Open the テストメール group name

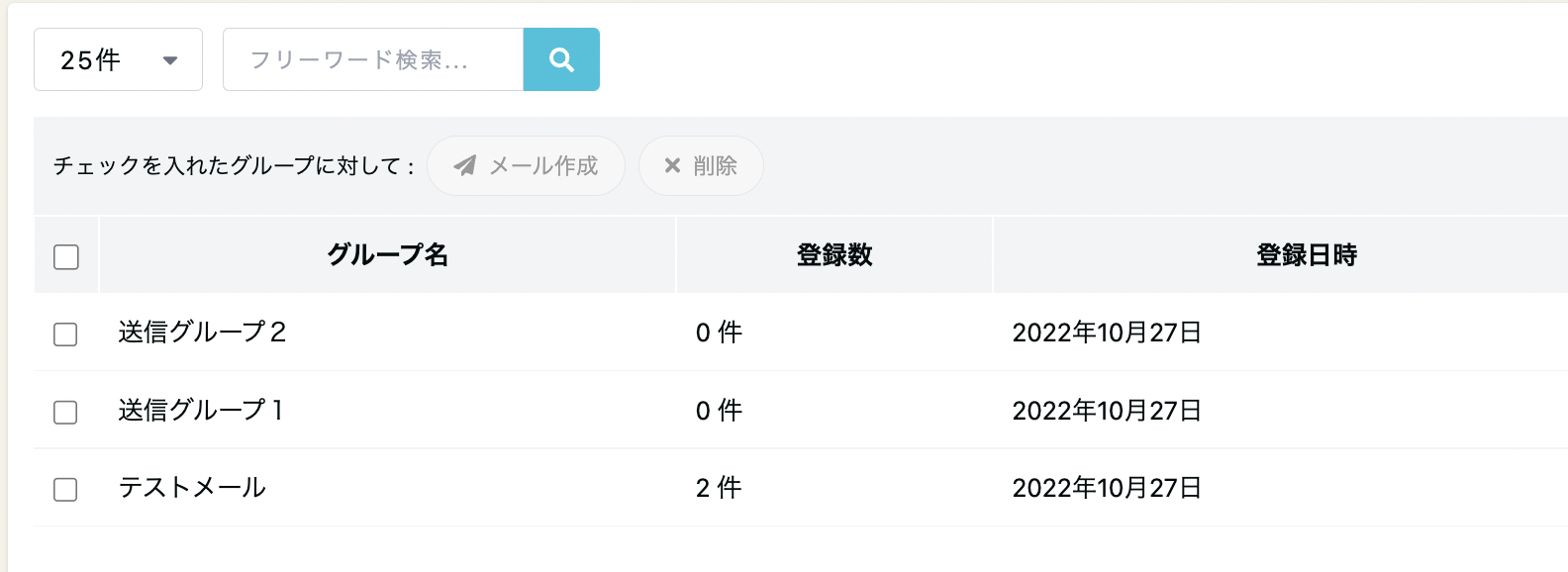tap(192, 487)
